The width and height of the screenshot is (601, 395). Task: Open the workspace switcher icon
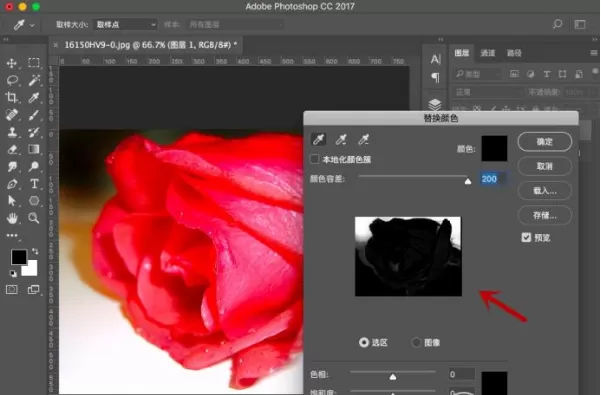point(580,24)
